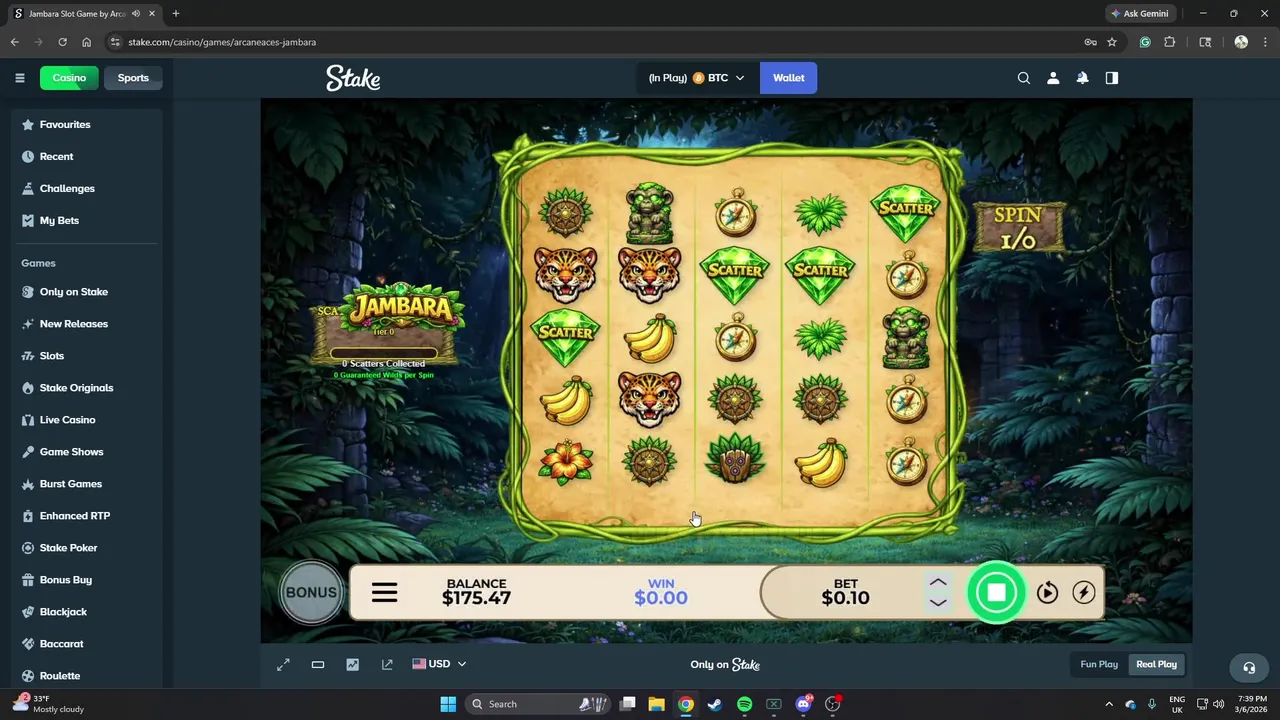Open the game menu hamburger icon
The width and height of the screenshot is (1280, 720).
point(384,593)
